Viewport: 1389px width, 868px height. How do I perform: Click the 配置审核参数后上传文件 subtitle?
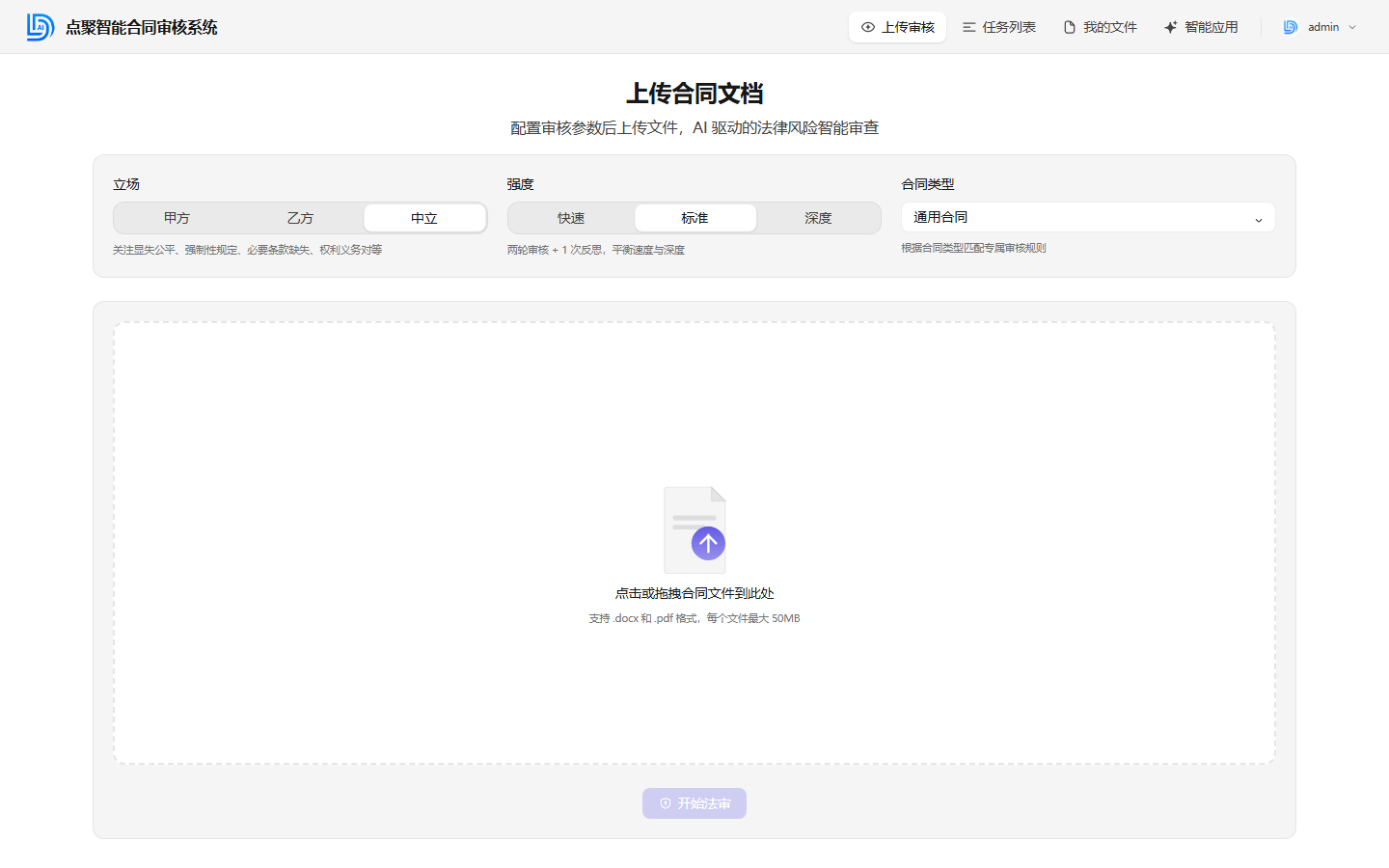694,127
